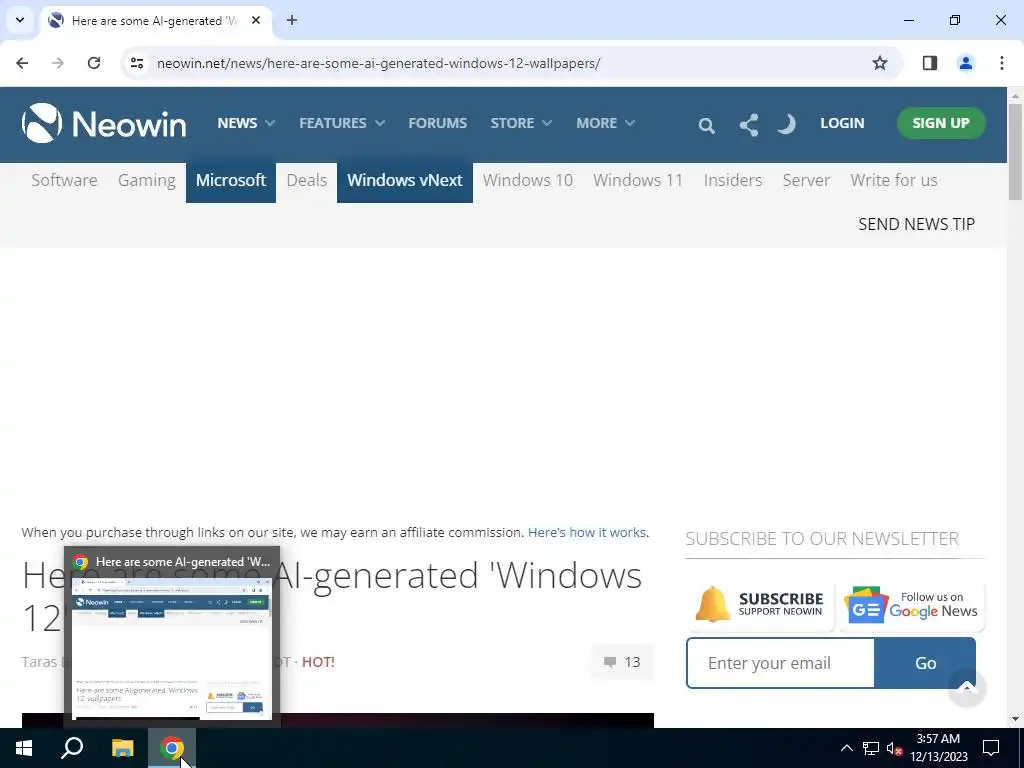The image size is (1024, 768).
Task: Select the Software category tab
Action: 64,180
